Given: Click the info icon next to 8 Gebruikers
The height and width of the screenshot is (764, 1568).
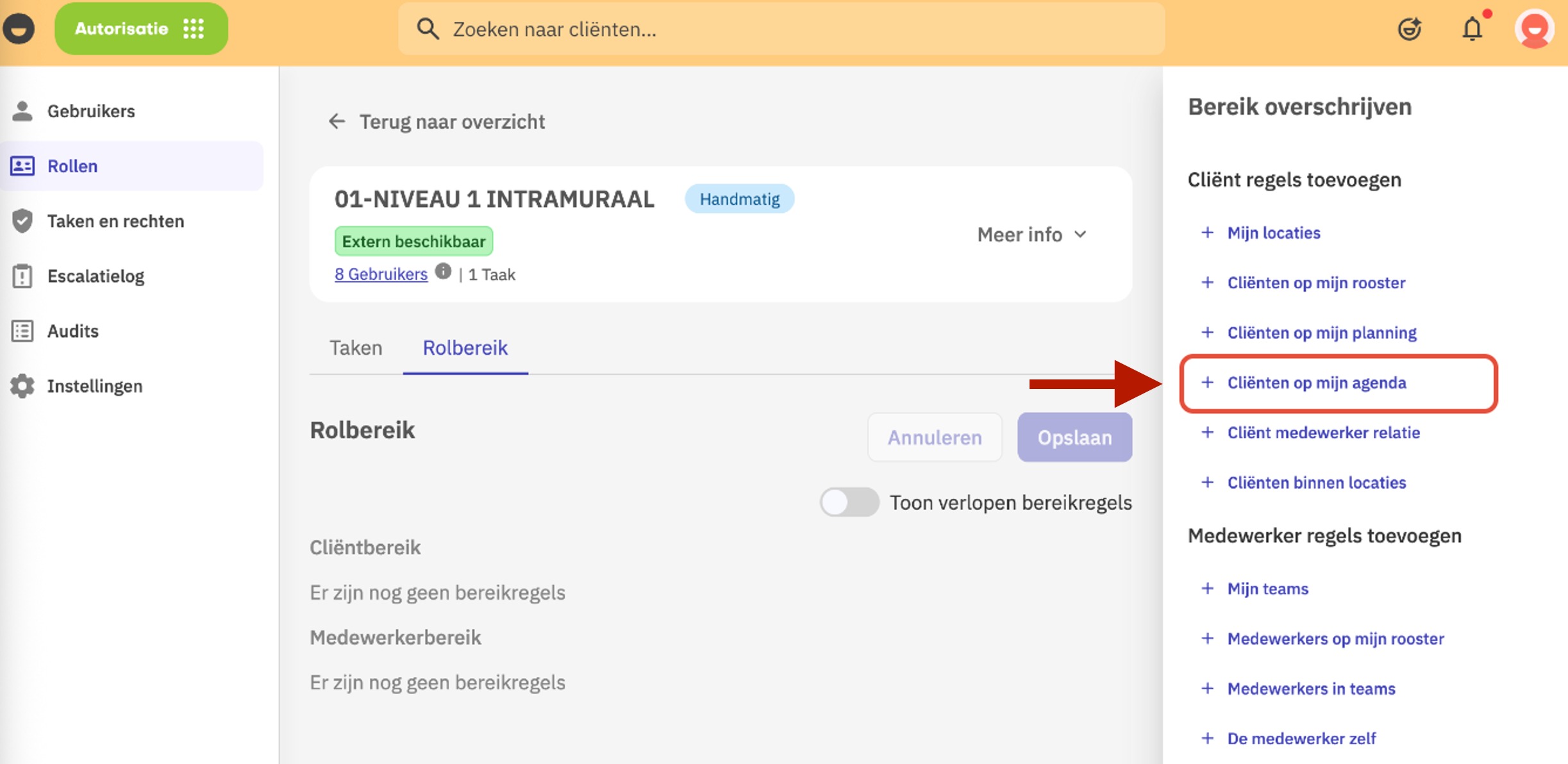Looking at the screenshot, I should 443,271.
